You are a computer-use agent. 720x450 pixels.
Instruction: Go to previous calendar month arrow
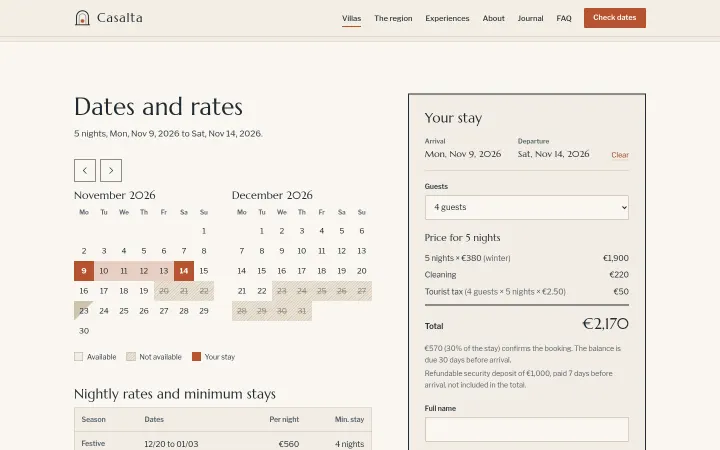click(x=85, y=170)
